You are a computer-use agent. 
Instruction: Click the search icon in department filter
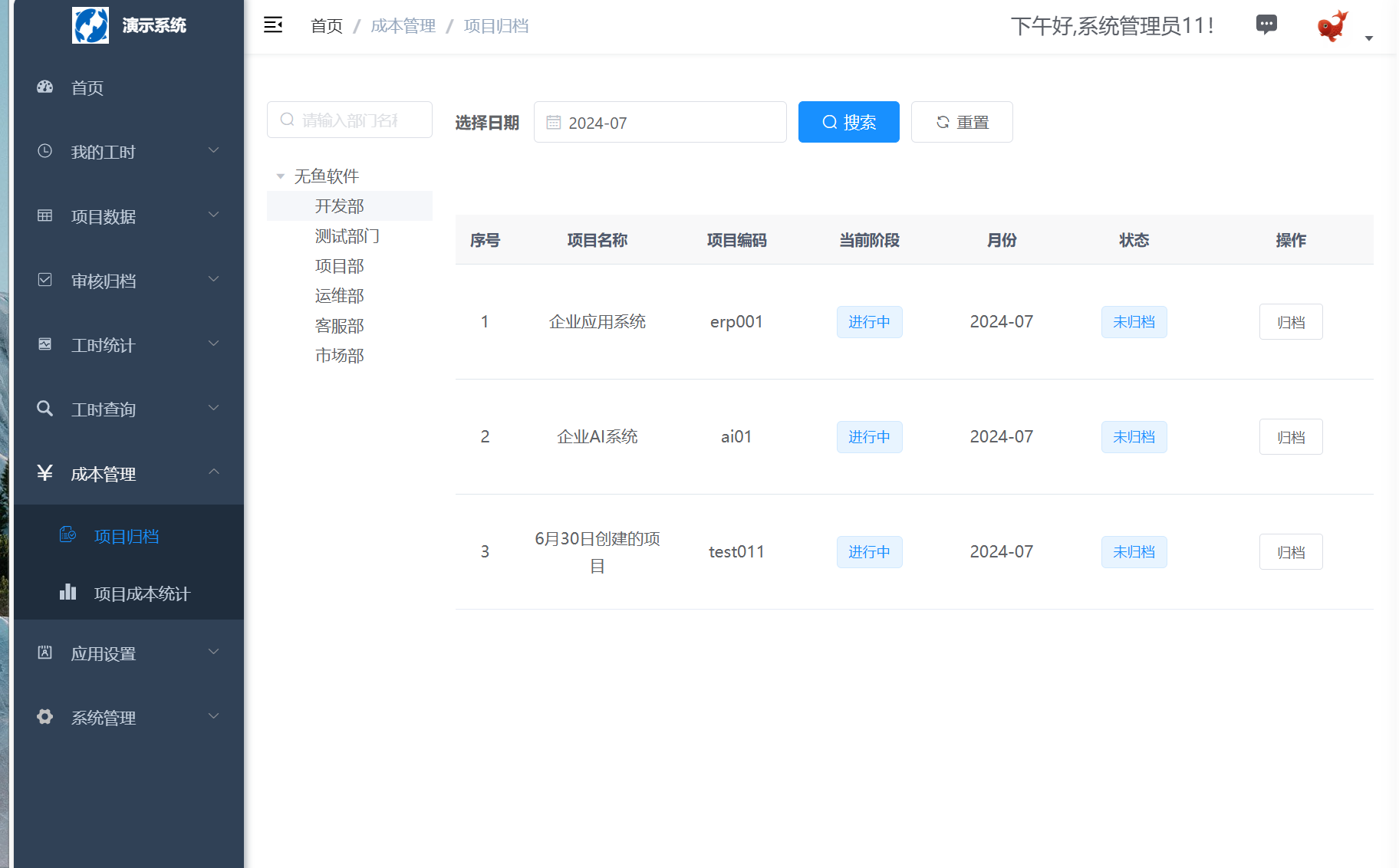288,120
